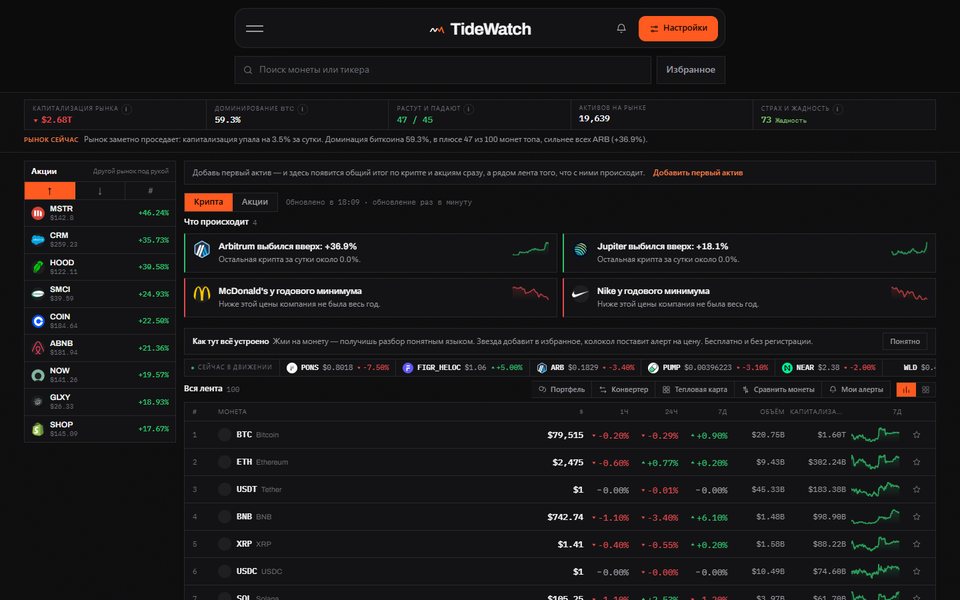Open Nike у годового минимума card
Image resolution: width=960 pixels, height=600 pixels.
749,298
